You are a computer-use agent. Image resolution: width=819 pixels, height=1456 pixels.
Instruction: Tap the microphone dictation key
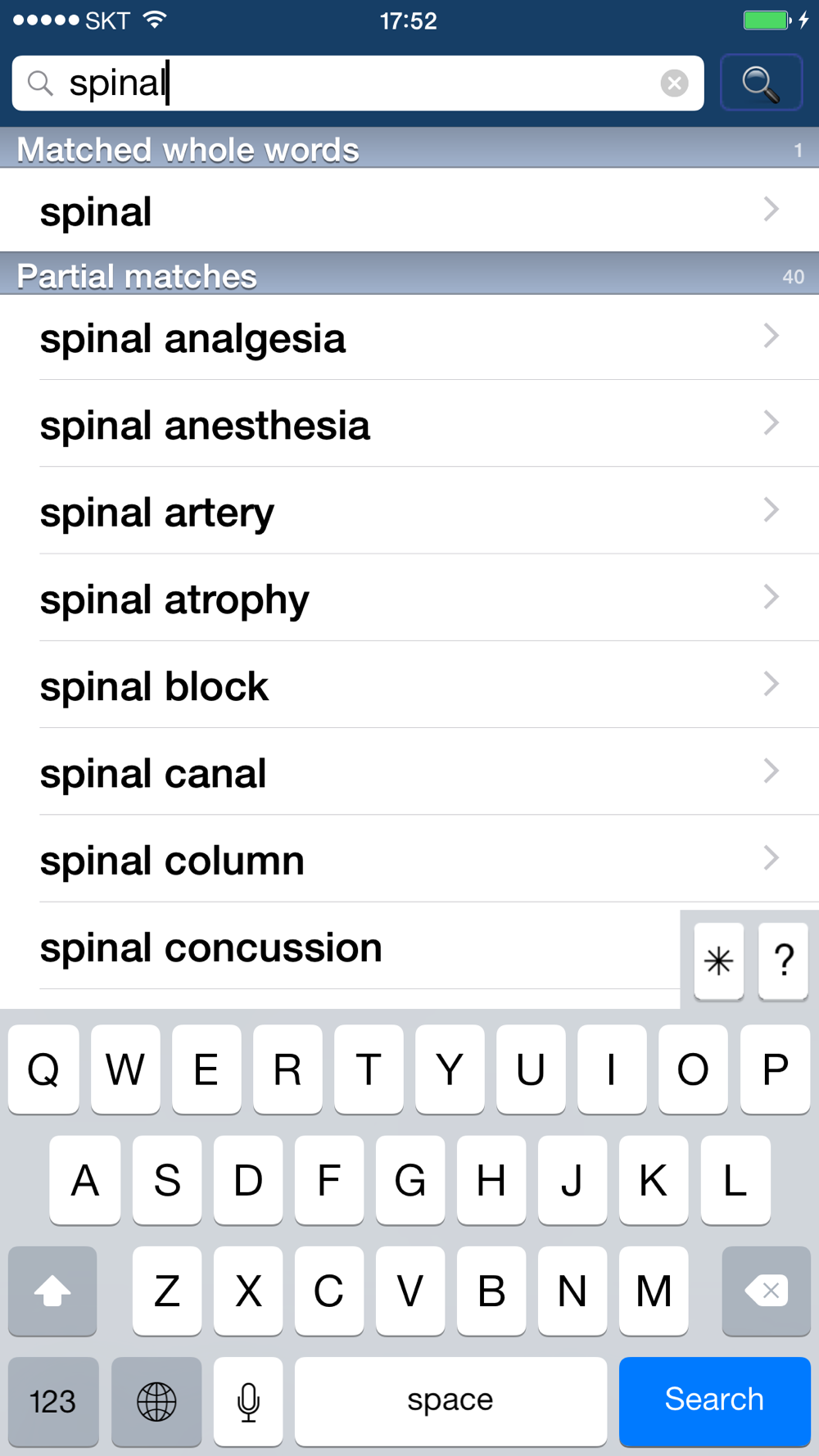[x=248, y=1401]
